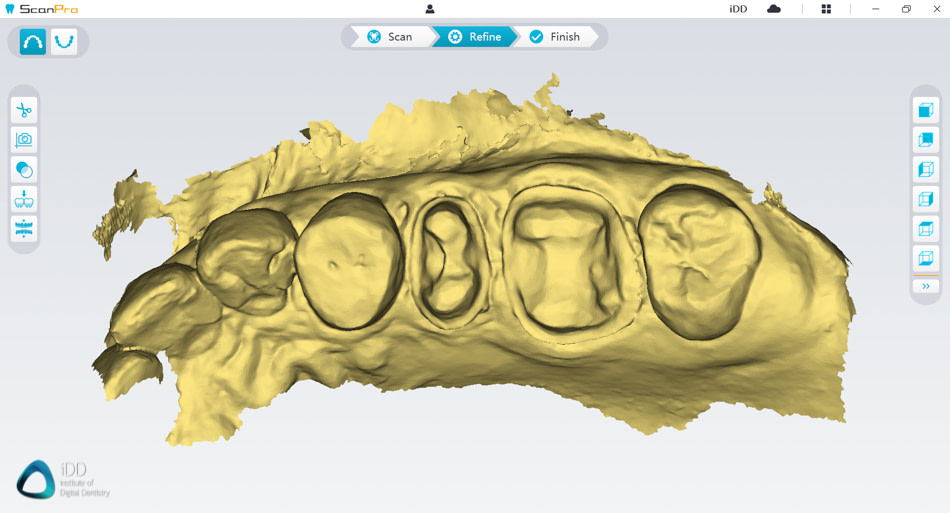Set view to back cube face
This screenshot has width=950, height=513.
925,140
